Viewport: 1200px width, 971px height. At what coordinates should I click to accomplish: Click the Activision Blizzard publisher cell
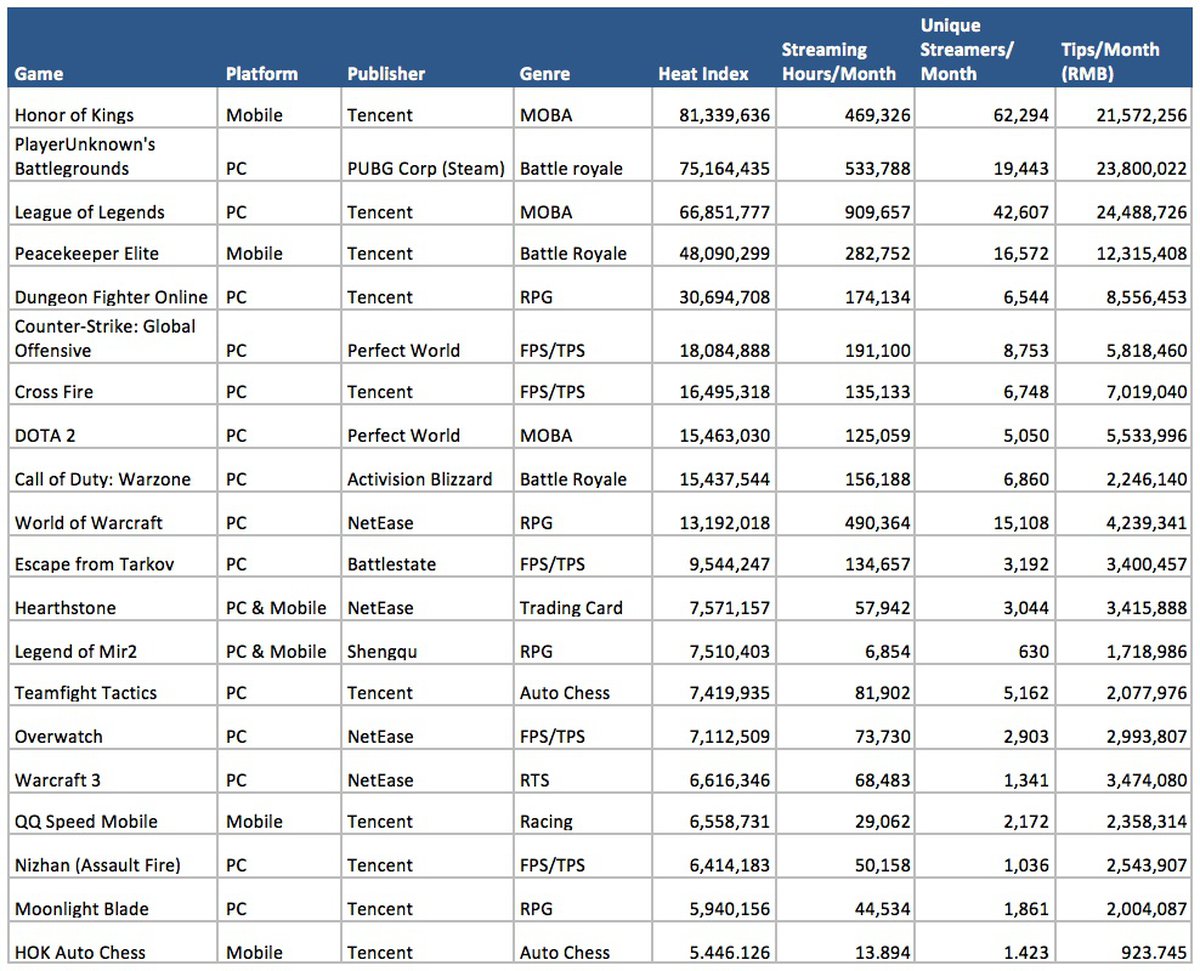pyautogui.click(x=419, y=479)
